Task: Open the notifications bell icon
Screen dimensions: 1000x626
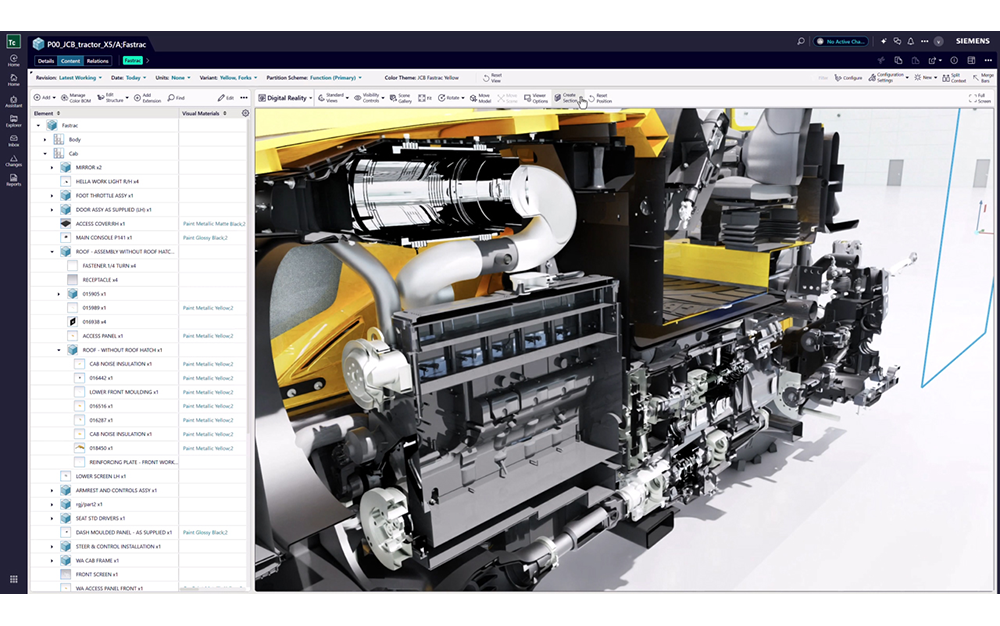Action: click(x=911, y=41)
